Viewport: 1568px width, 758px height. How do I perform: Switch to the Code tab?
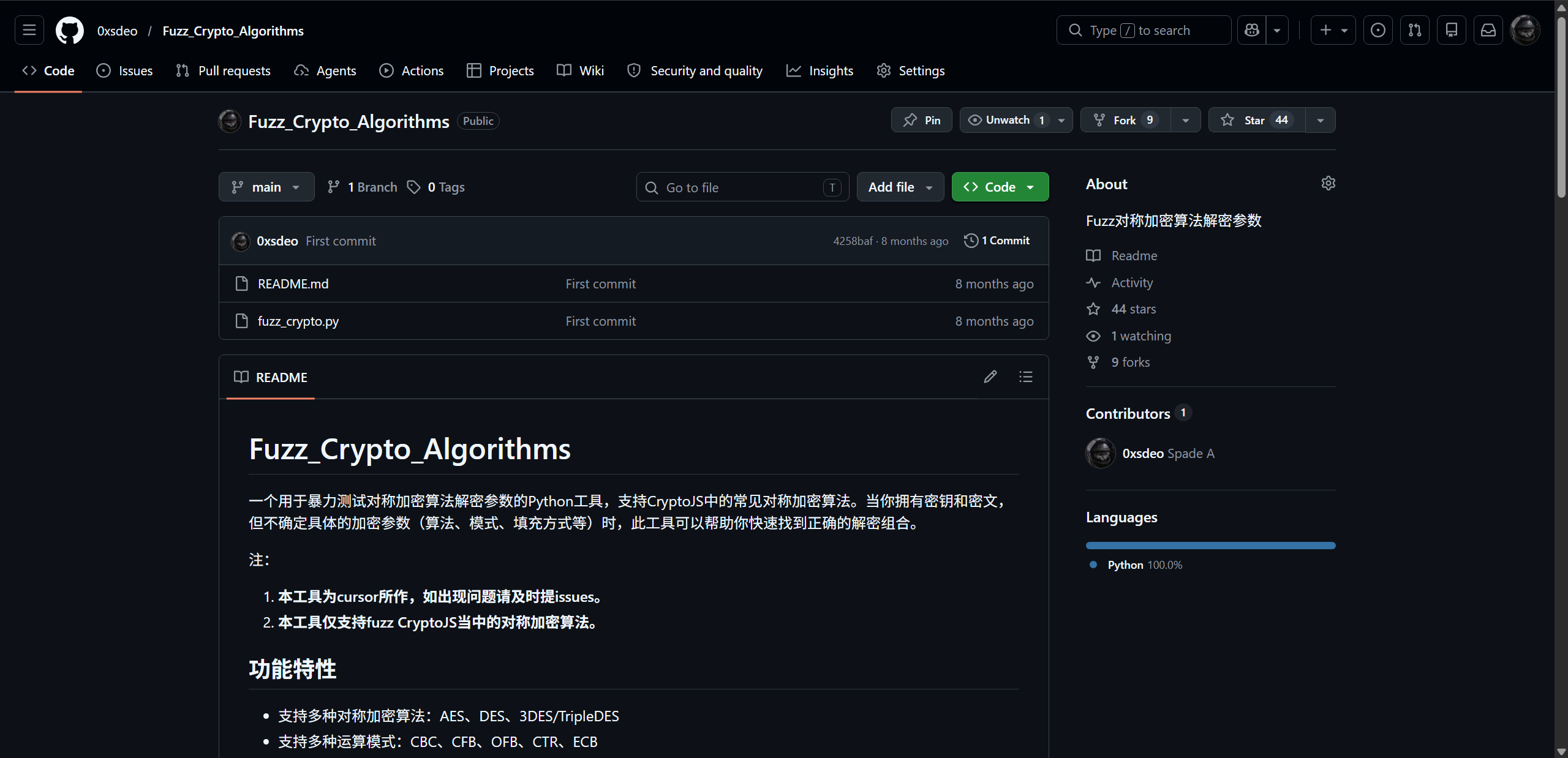pos(48,70)
